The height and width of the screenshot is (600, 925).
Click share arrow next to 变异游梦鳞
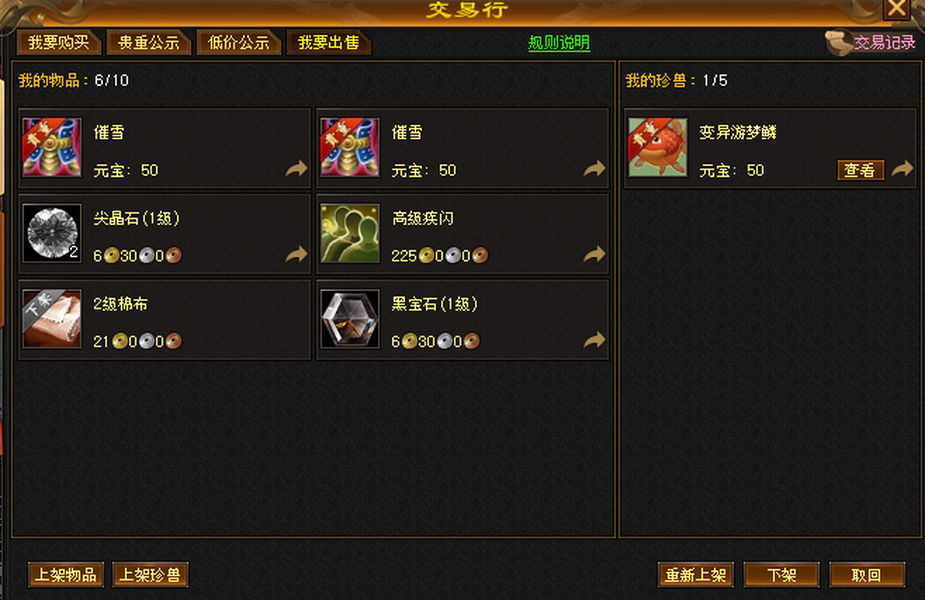coord(902,169)
